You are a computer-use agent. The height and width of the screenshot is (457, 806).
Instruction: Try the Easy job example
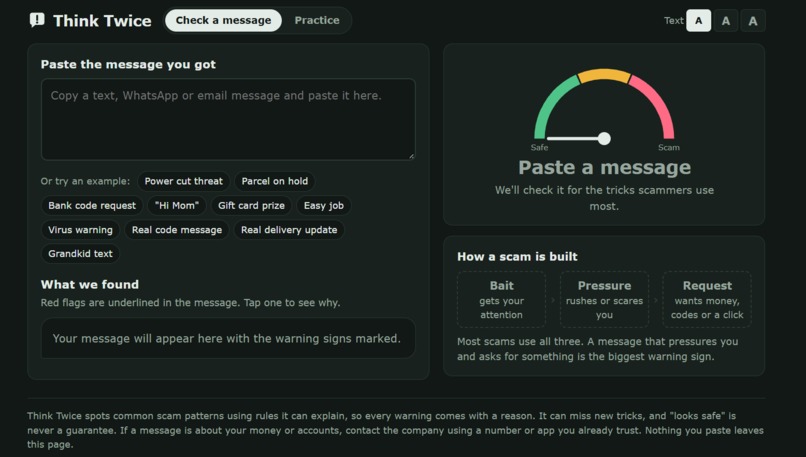click(323, 206)
